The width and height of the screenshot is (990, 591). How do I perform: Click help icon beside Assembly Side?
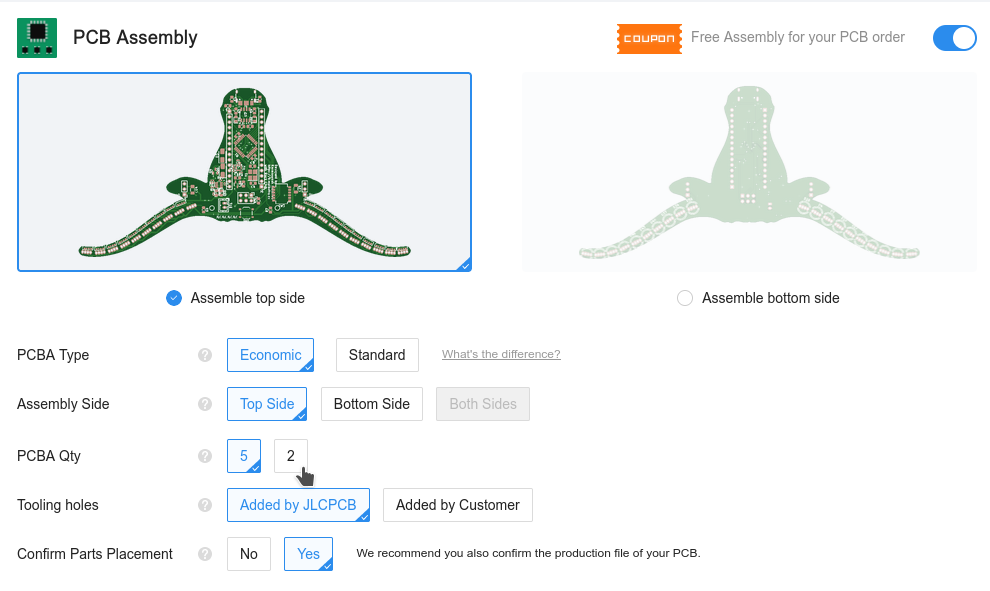click(x=205, y=404)
